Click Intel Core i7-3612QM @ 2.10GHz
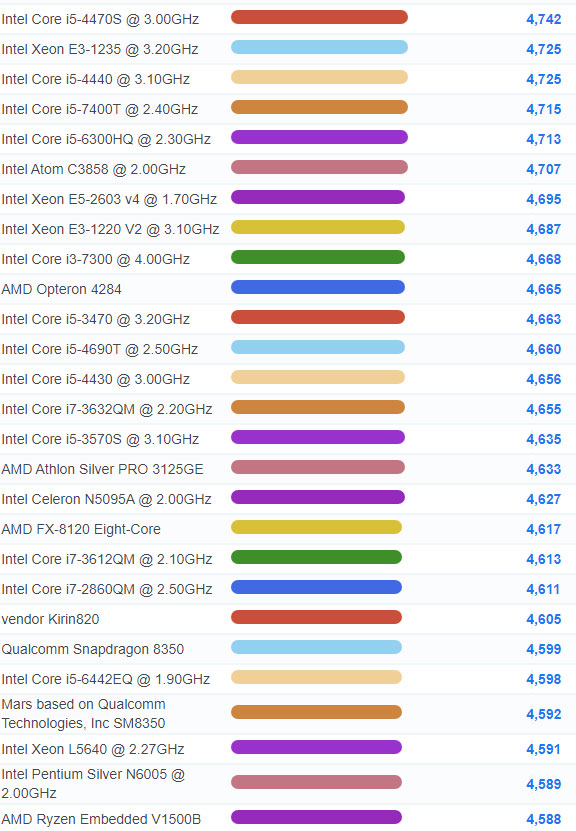The height and width of the screenshot is (831, 576). (107, 559)
